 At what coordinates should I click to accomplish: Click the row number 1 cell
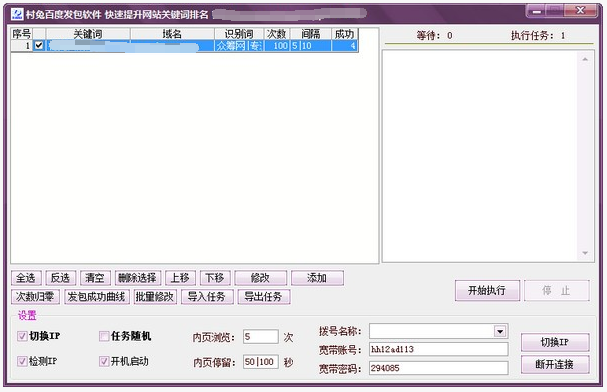point(22,46)
